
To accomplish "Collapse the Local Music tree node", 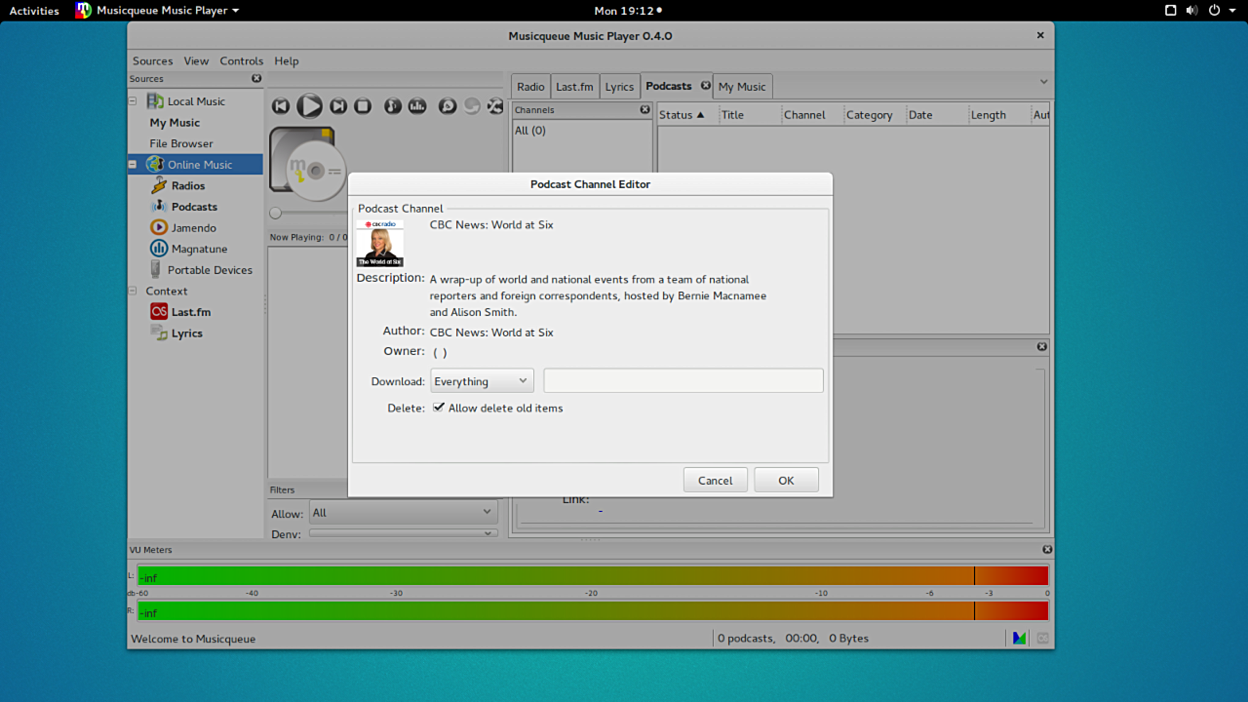I will (x=133, y=101).
